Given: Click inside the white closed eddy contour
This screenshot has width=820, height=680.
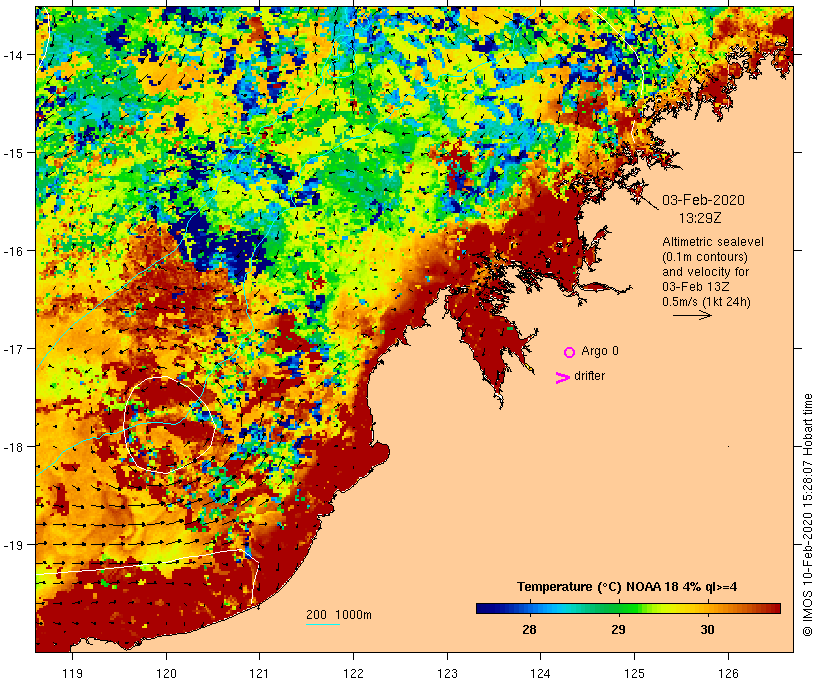Looking at the screenshot, I should click(168, 426).
